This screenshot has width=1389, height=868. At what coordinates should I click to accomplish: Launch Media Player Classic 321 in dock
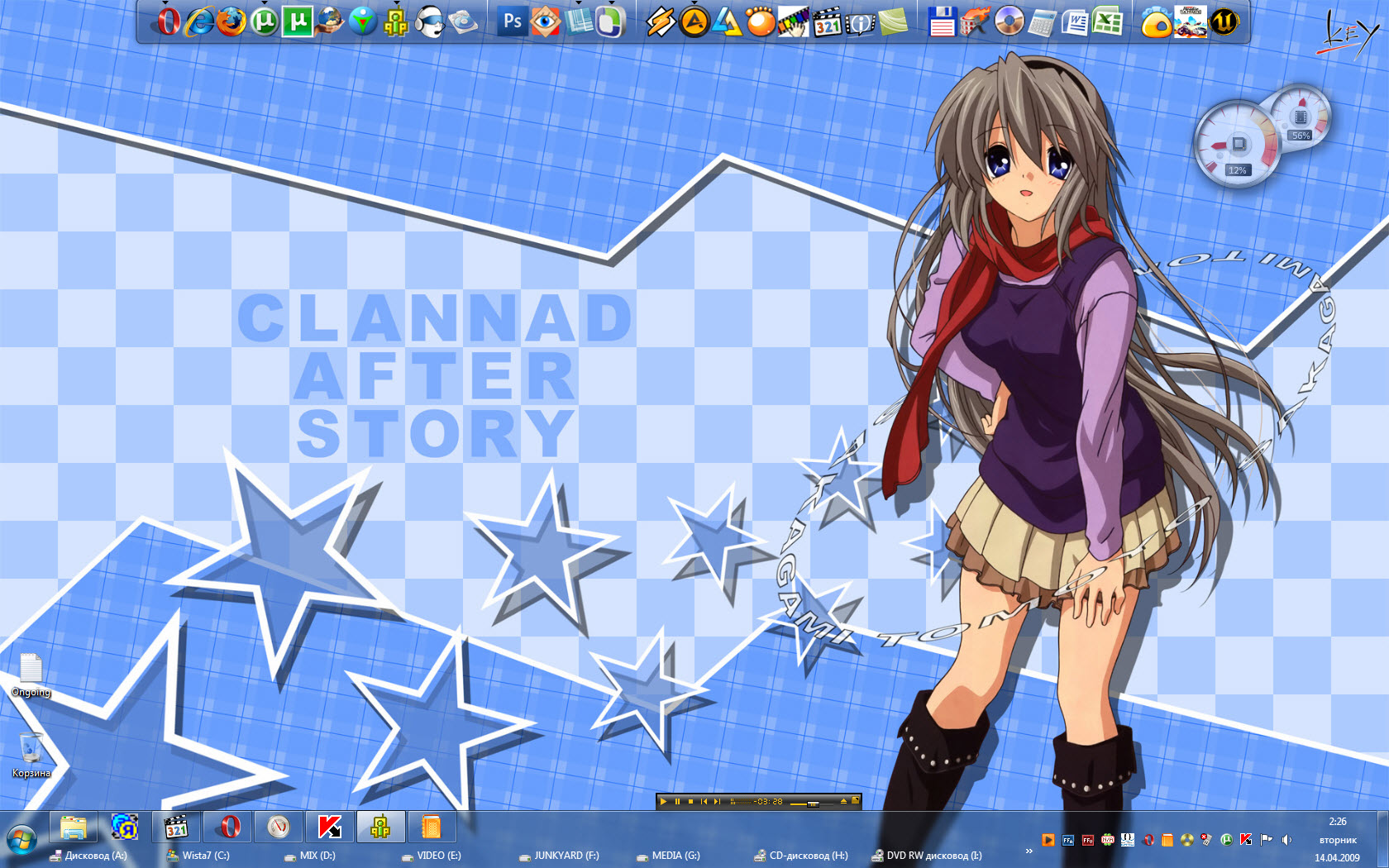click(x=827, y=21)
